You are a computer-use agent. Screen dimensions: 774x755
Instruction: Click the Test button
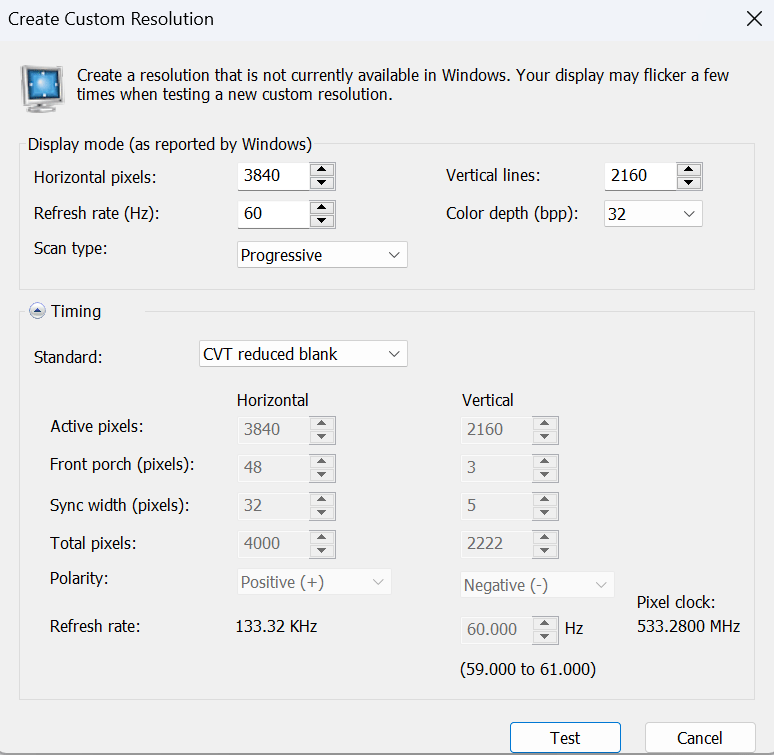pos(565,738)
